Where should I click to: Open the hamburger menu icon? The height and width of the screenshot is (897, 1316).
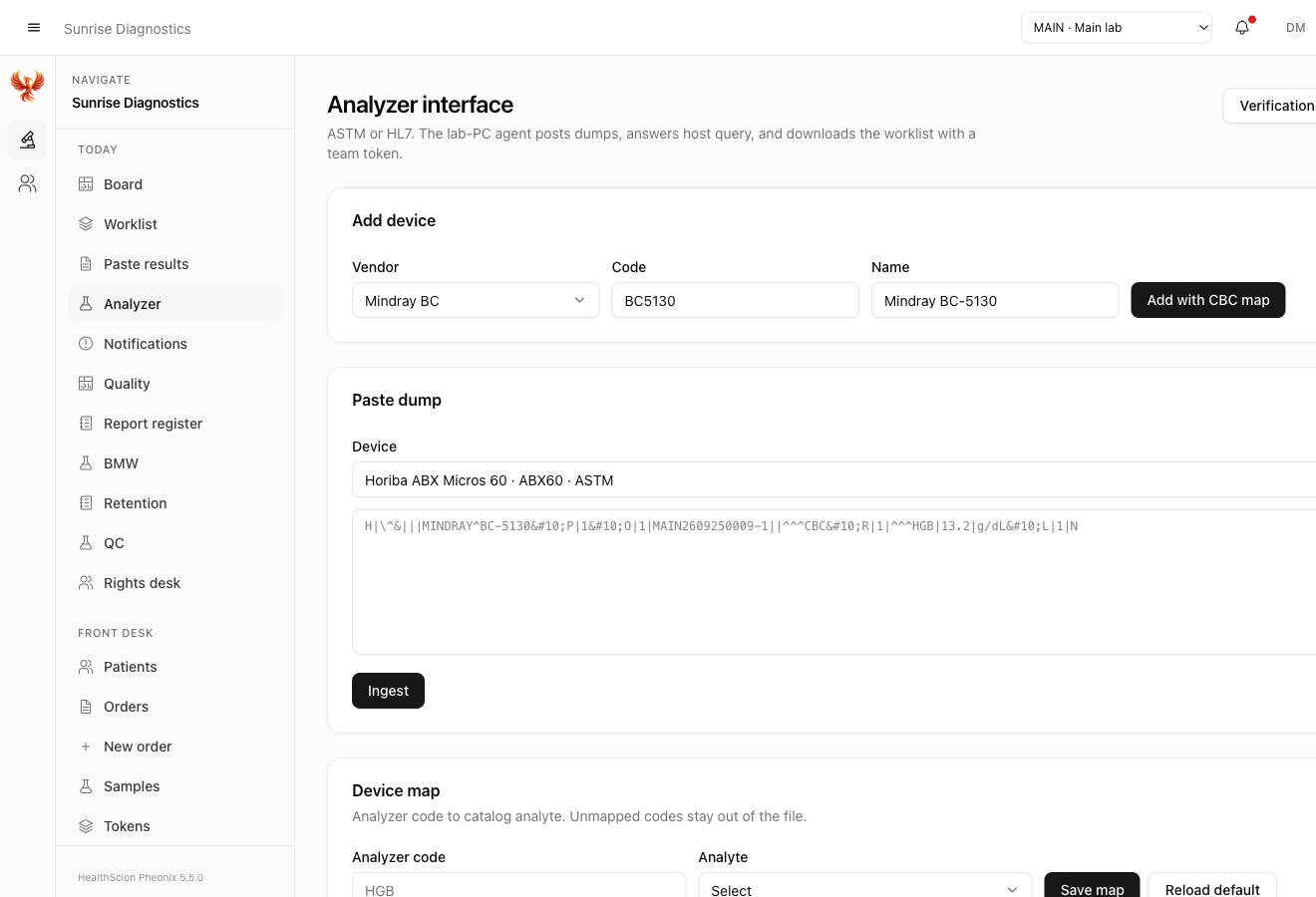pyautogui.click(x=34, y=28)
